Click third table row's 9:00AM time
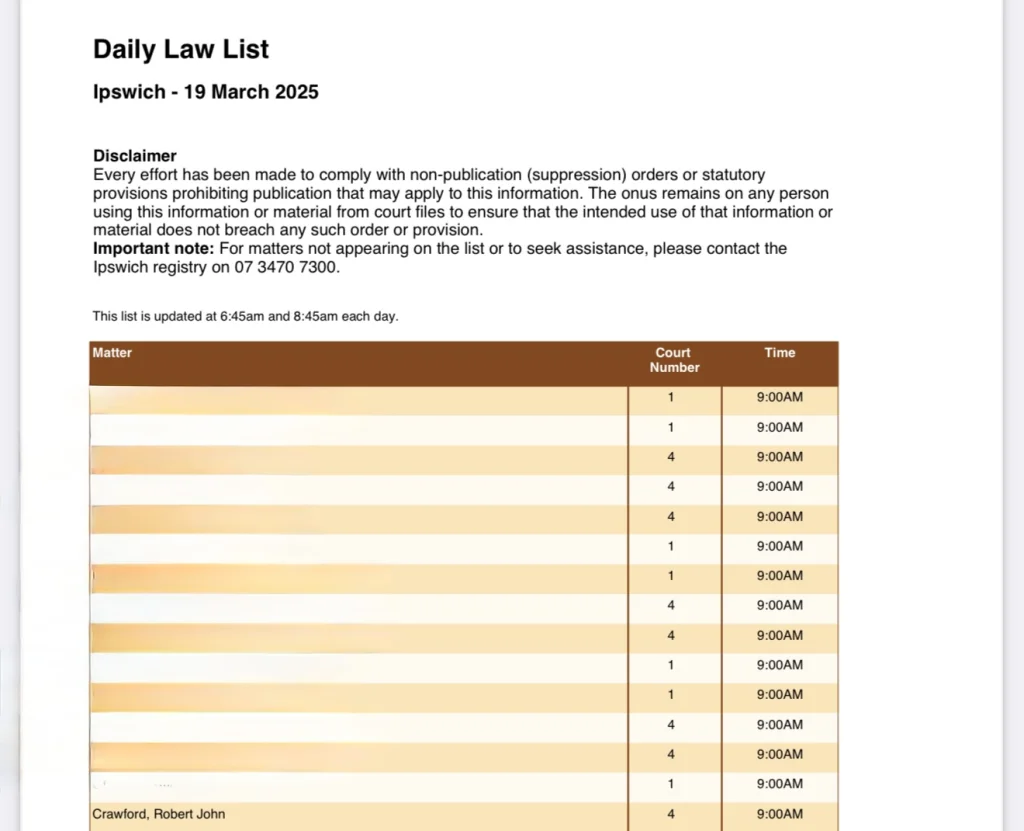Screen dimensions: 1024x831 click(779, 457)
